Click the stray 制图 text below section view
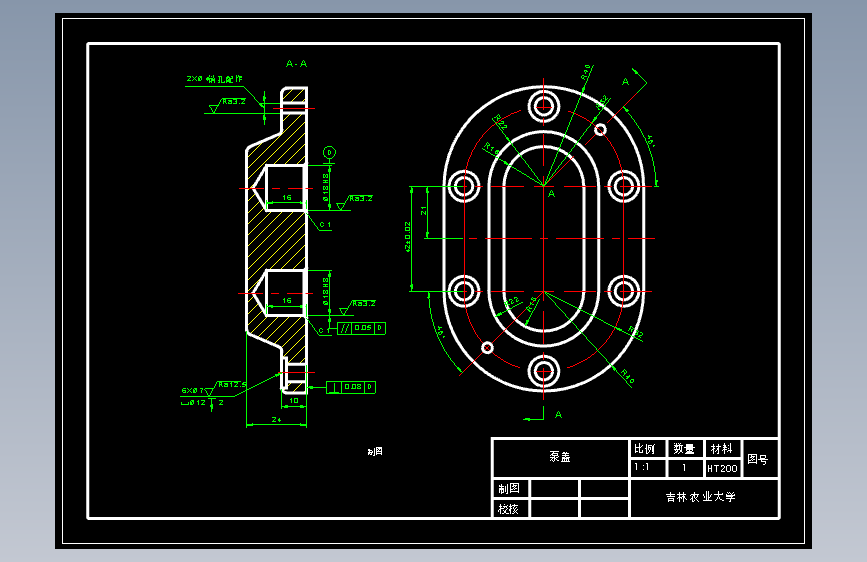 (375, 452)
